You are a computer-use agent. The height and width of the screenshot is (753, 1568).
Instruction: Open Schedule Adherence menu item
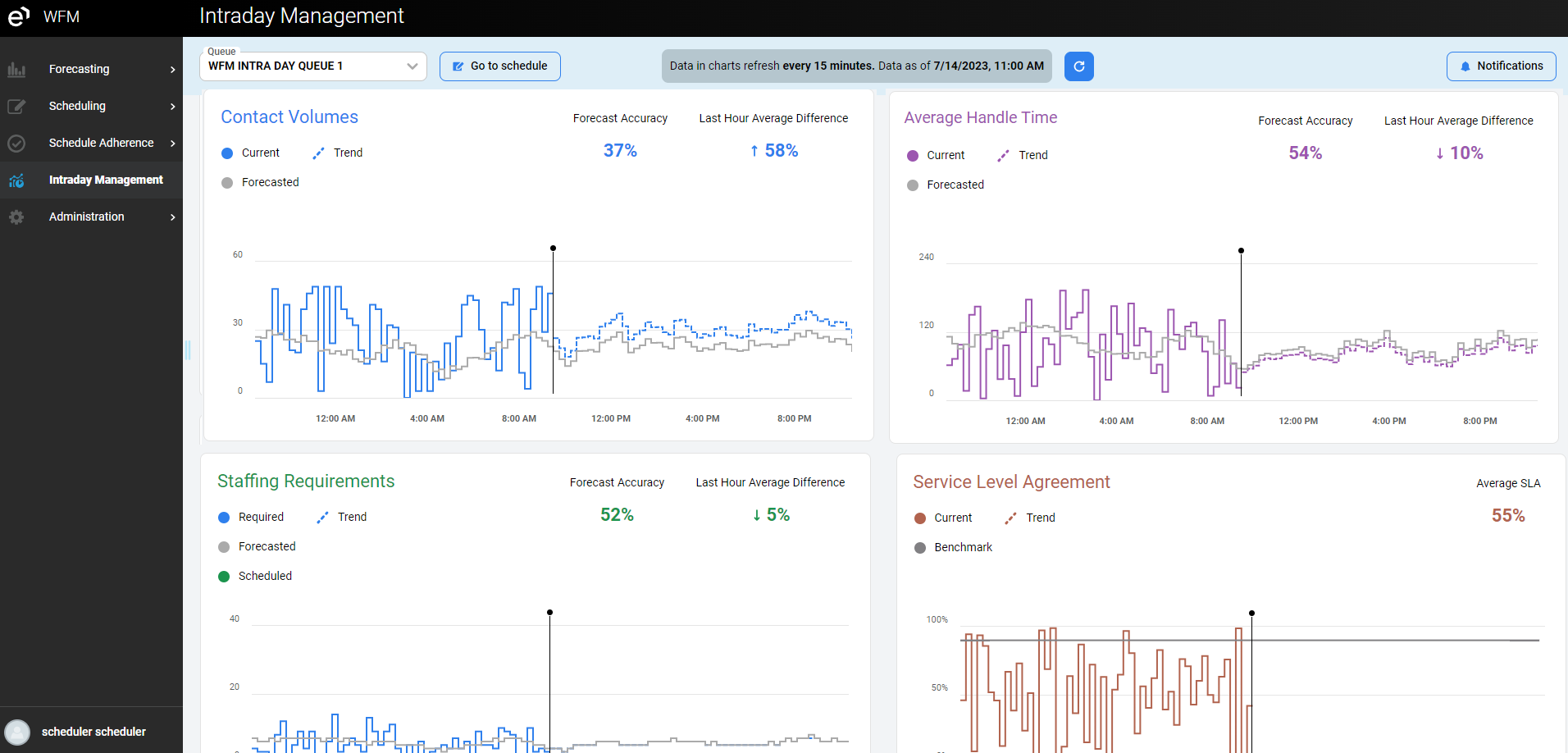101,143
